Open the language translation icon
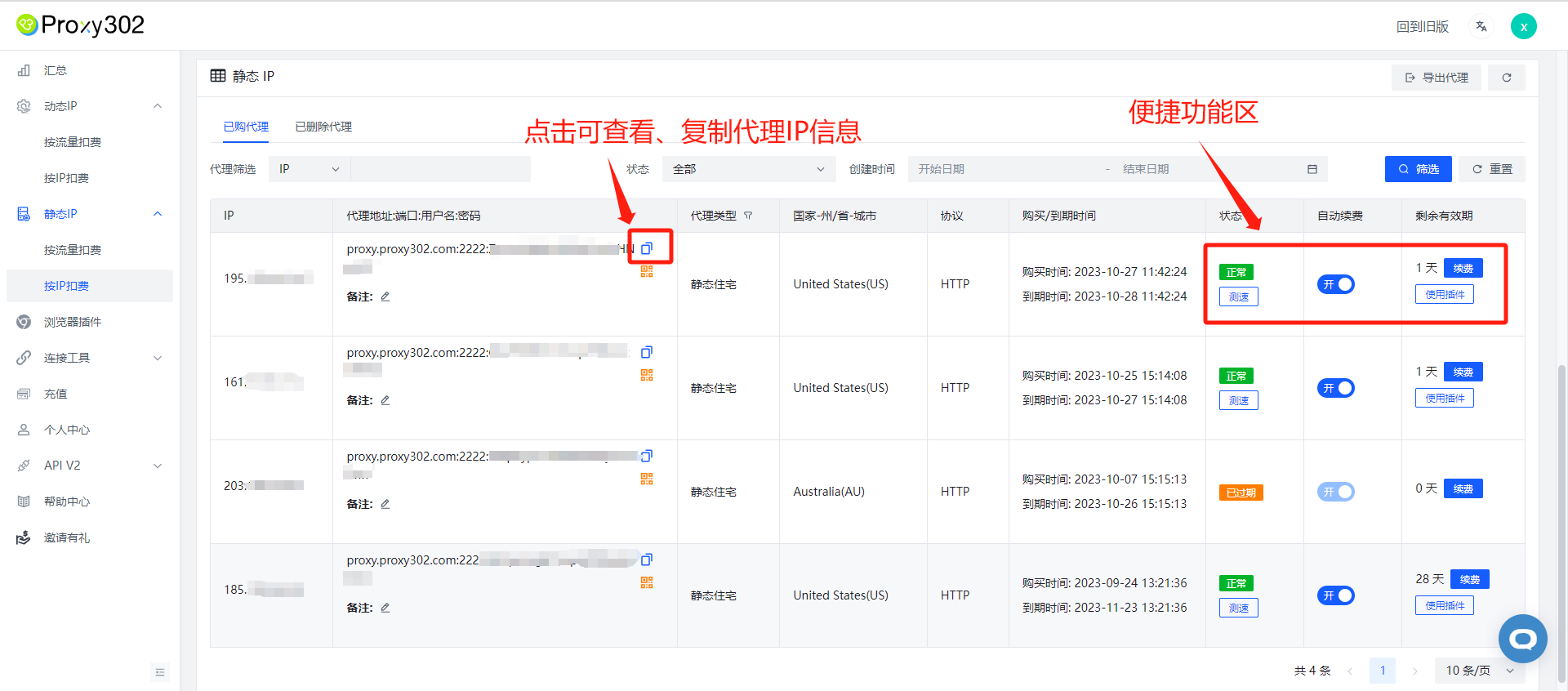Viewport: 1568px width, 691px height. (1481, 27)
